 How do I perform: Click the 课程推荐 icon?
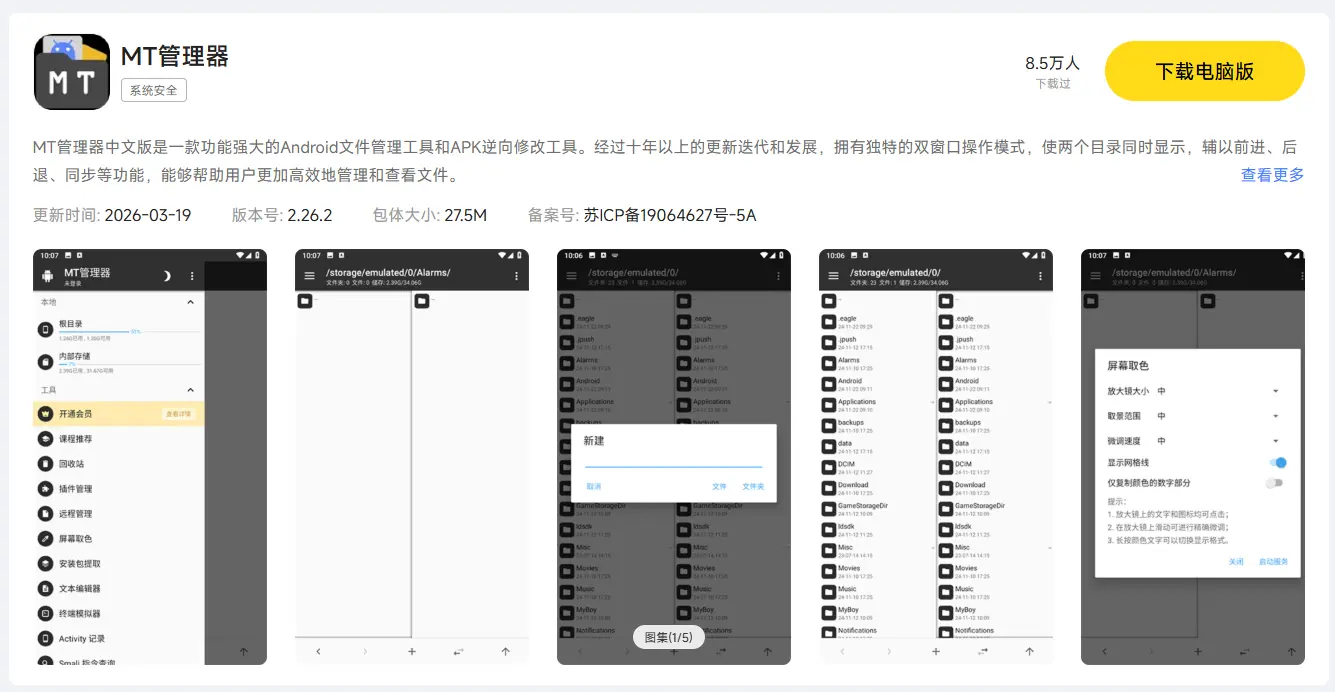tap(45, 439)
